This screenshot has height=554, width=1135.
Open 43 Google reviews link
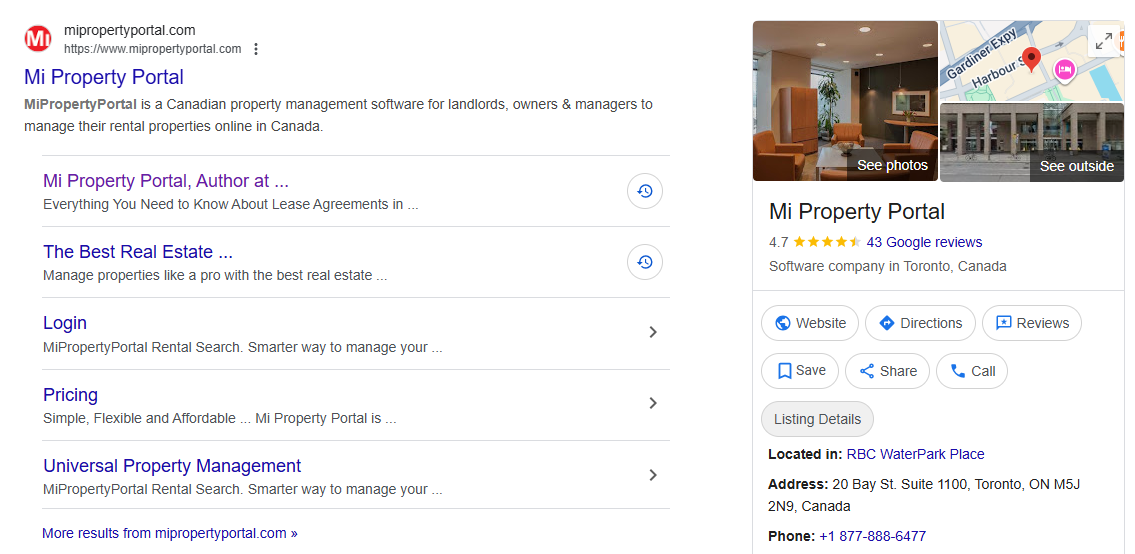(x=924, y=242)
